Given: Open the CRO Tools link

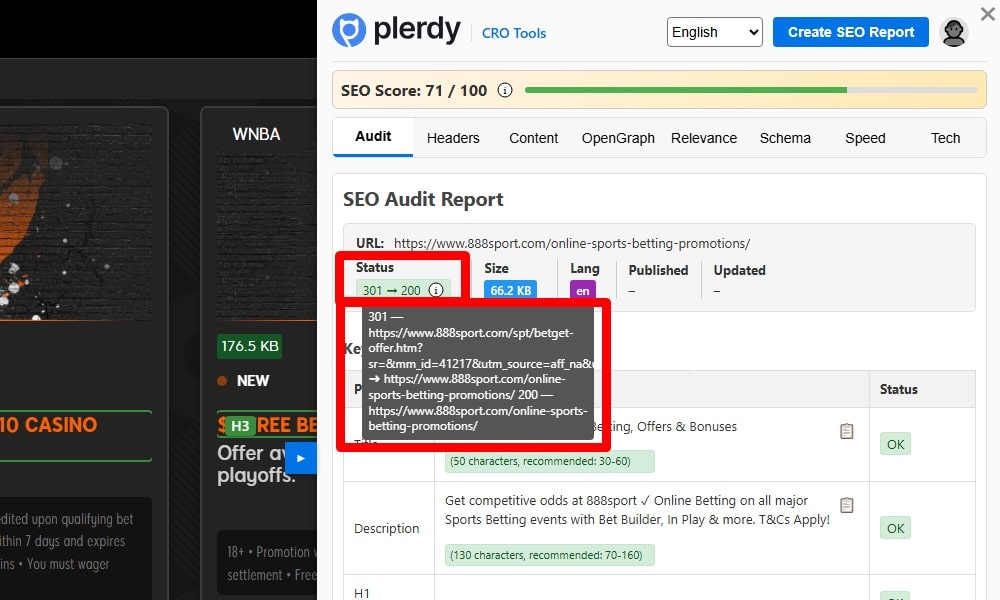Looking at the screenshot, I should 513,33.
